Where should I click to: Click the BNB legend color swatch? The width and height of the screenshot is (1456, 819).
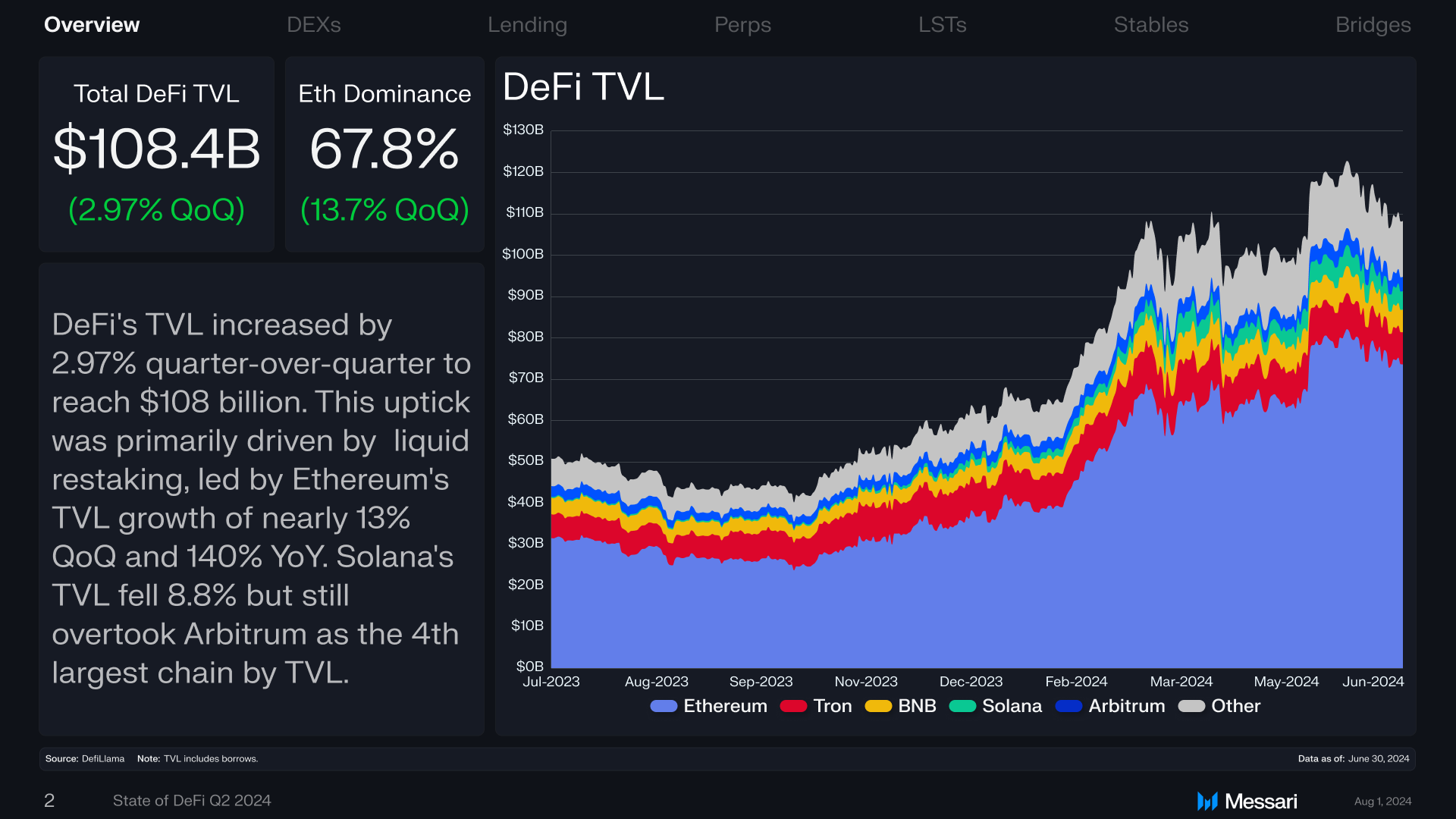(878, 706)
